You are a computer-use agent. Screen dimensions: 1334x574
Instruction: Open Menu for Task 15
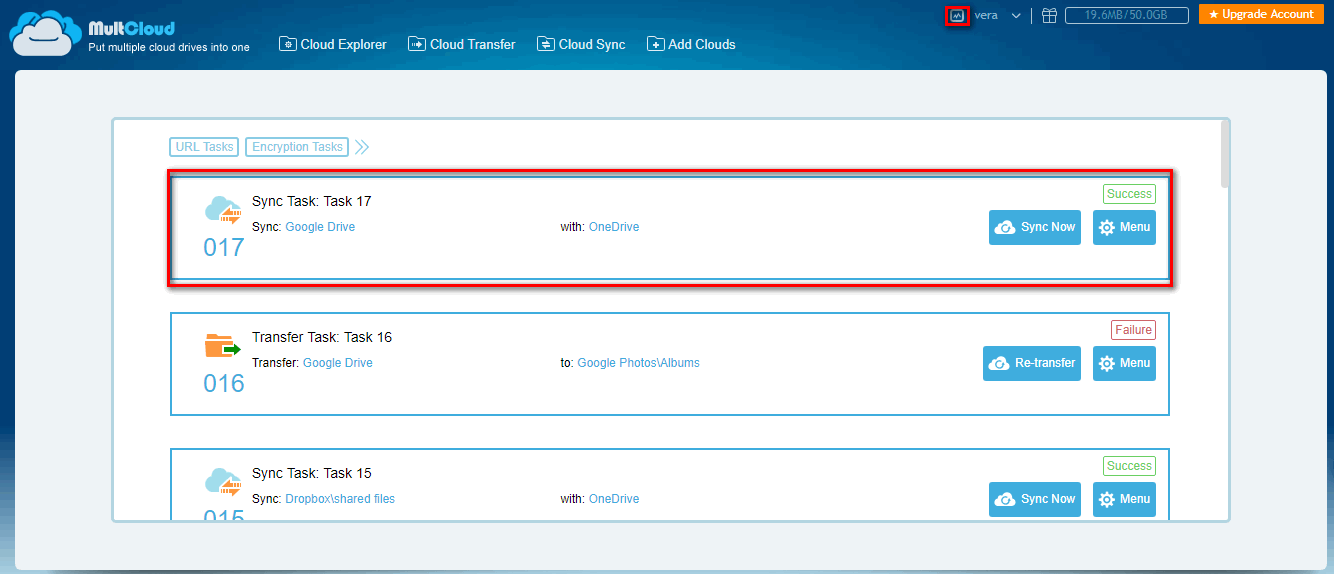point(1124,499)
